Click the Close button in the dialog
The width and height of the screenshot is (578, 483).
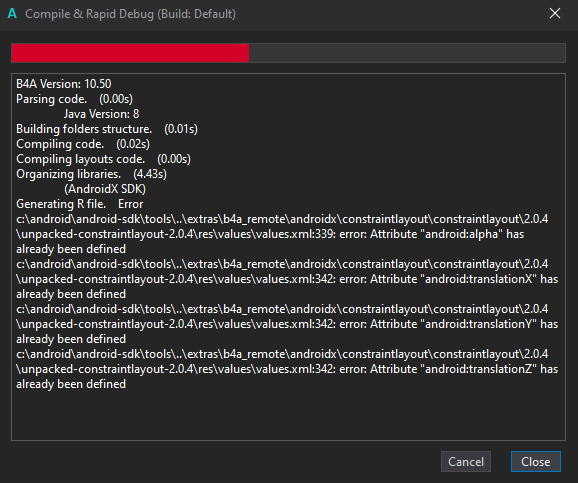click(536, 462)
